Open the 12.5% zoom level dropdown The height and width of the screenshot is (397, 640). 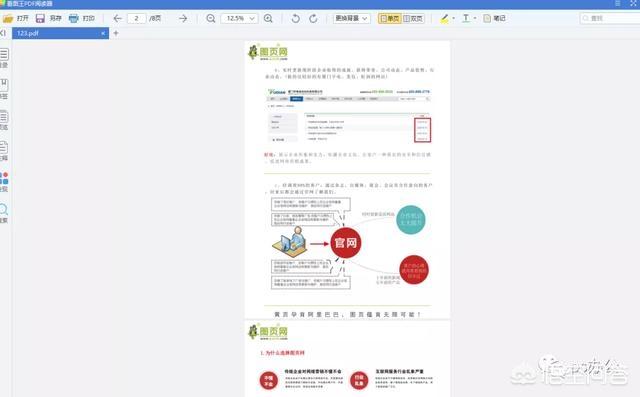(x=240, y=18)
